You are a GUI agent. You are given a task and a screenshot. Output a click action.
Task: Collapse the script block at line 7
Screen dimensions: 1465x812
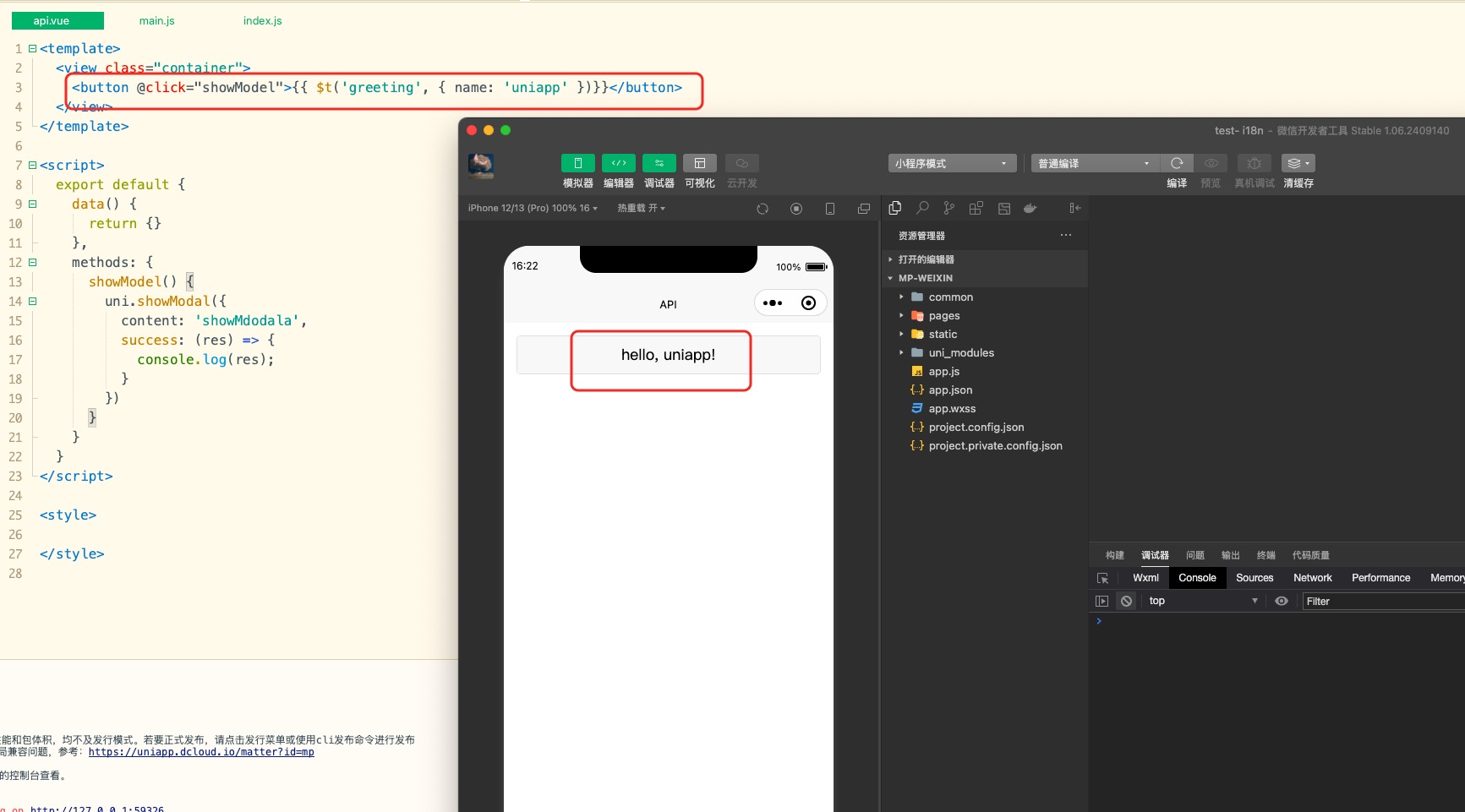32,166
